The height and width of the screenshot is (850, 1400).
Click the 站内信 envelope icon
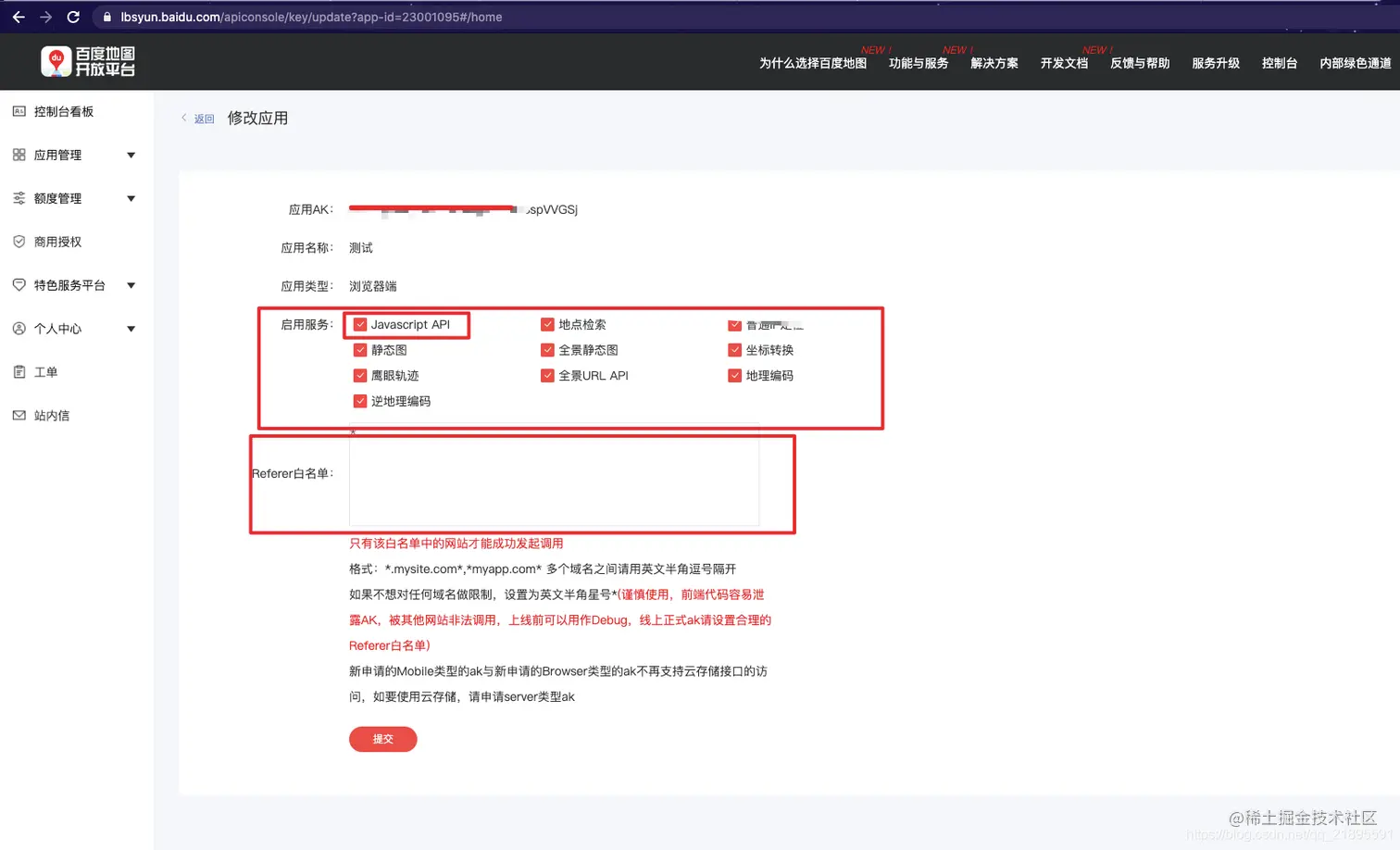click(19, 415)
